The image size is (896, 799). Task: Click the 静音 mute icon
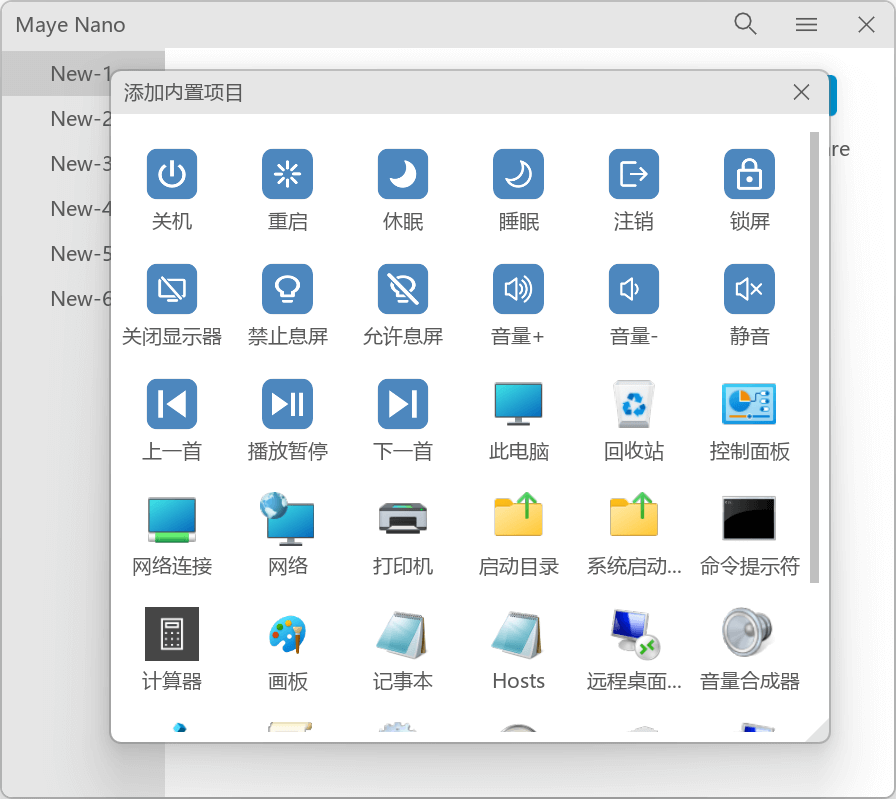749,290
